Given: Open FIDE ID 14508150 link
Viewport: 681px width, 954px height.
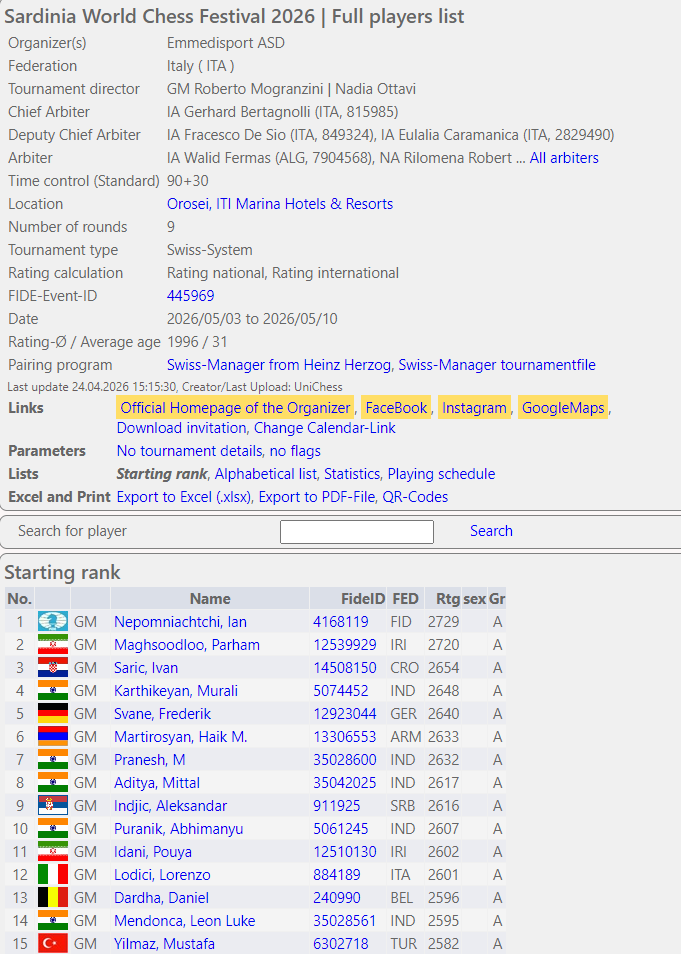Looking at the screenshot, I should pos(345,668).
